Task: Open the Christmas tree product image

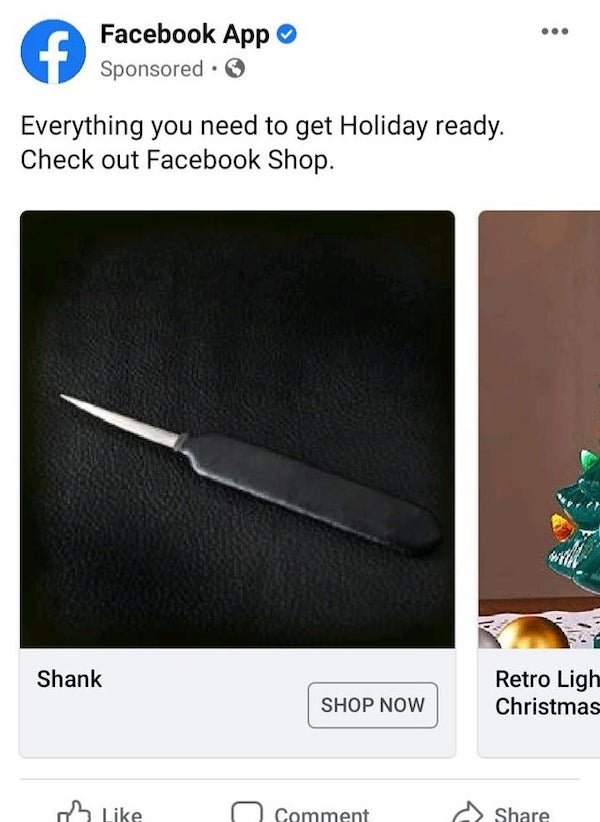Action: pos(539,429)
